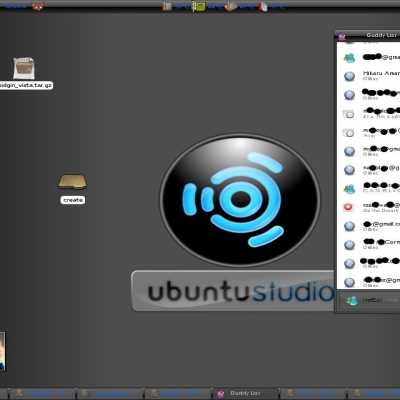Open the AreEch status selector dropdown
400x400 pixels.
370,301
